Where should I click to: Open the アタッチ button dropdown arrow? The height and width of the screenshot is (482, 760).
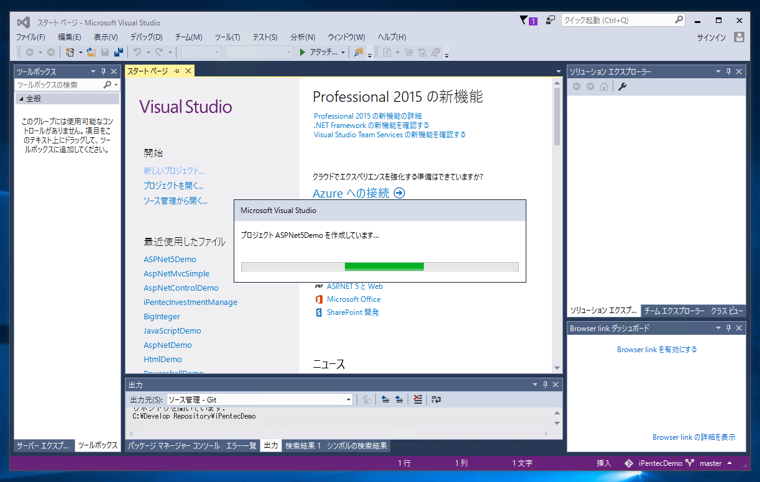pos(343,52)
